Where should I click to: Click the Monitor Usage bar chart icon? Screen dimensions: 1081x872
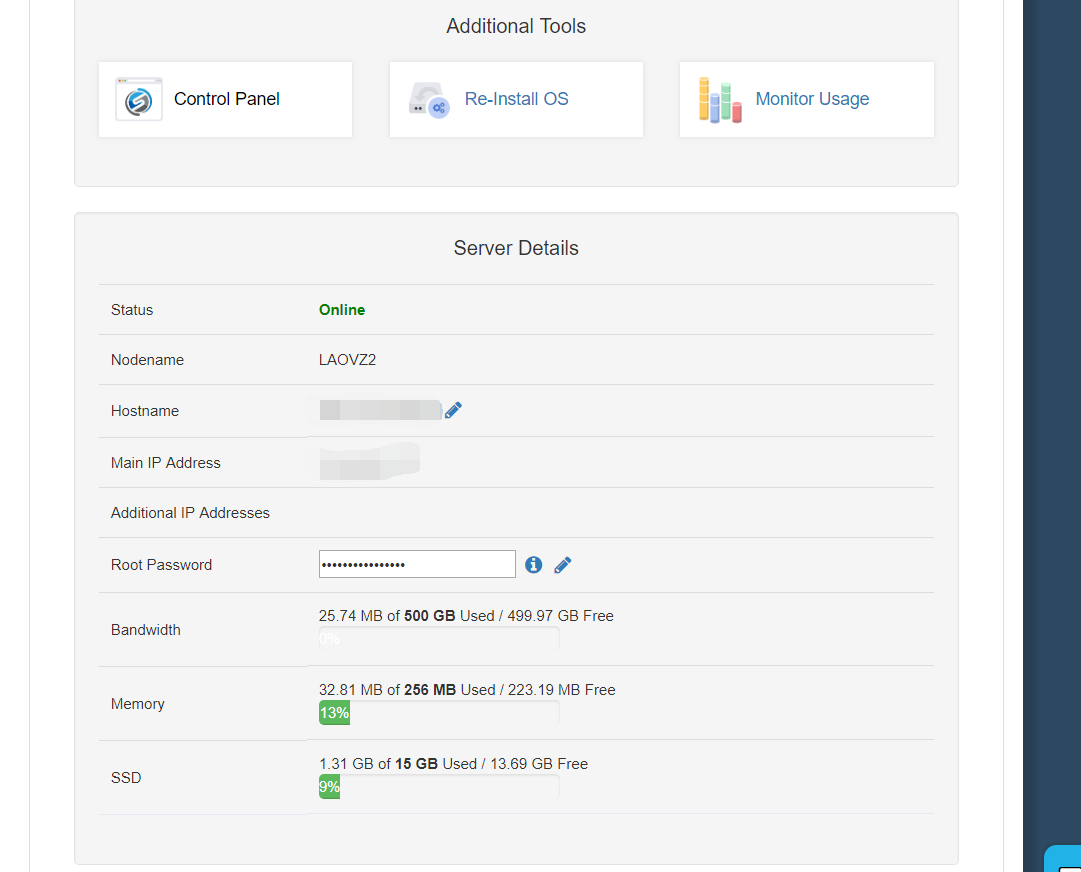point(720,99)
